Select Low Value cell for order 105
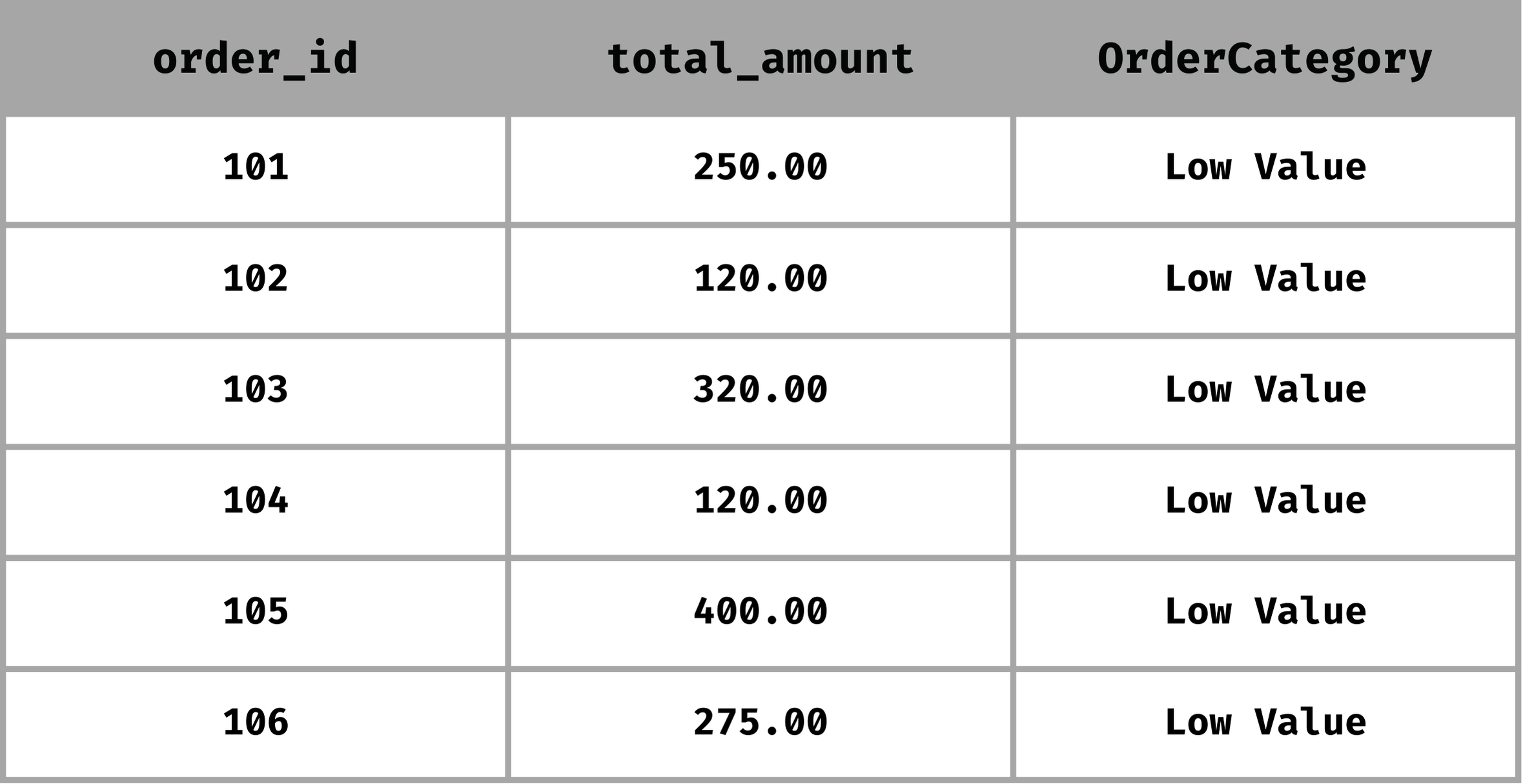Image resolution: width=1523 pixels, height=784 pixels. click(x=1265, y=612)
